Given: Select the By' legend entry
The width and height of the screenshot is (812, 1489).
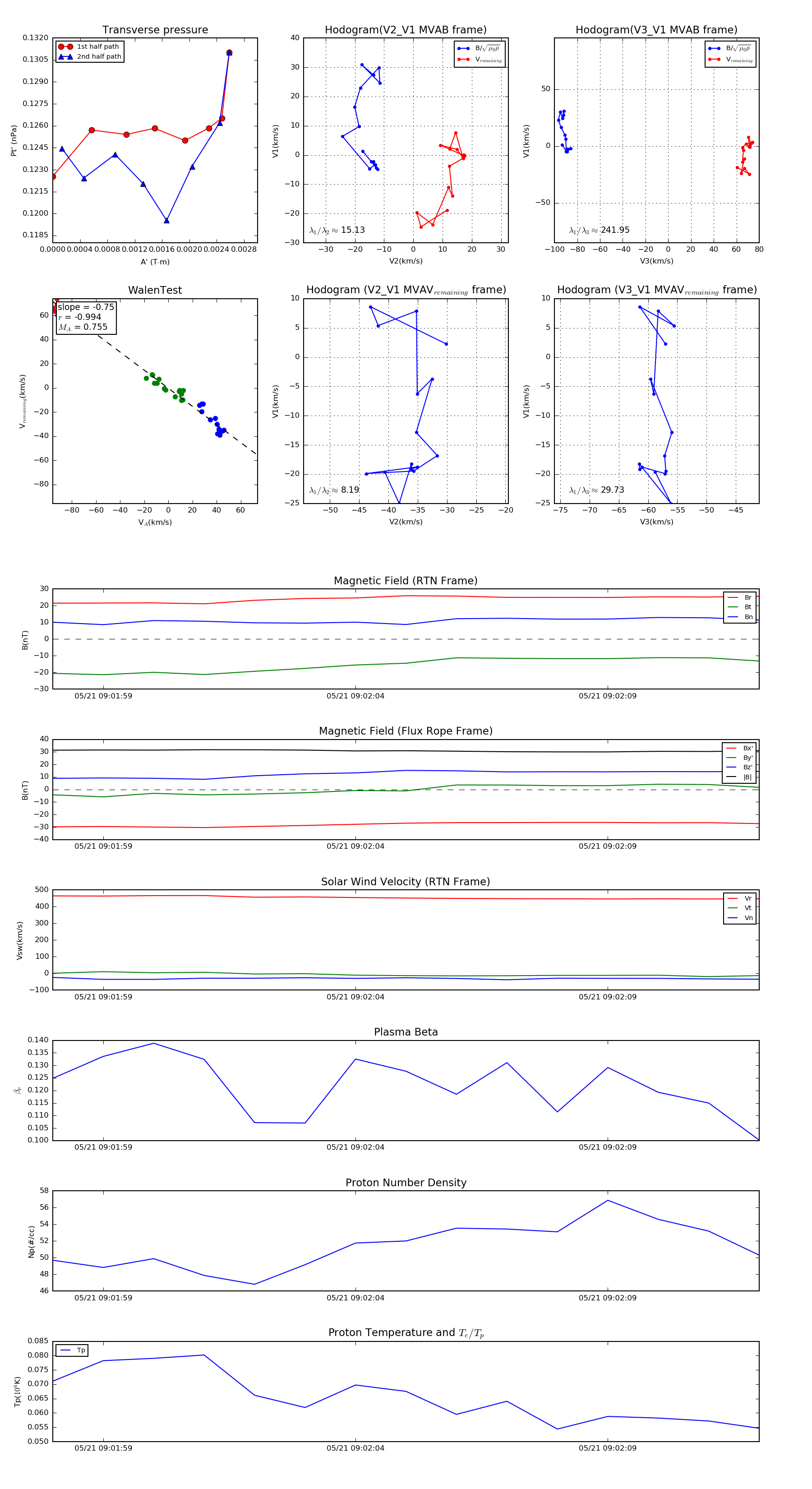Looking at the screenshot, I should click(739, 758).
